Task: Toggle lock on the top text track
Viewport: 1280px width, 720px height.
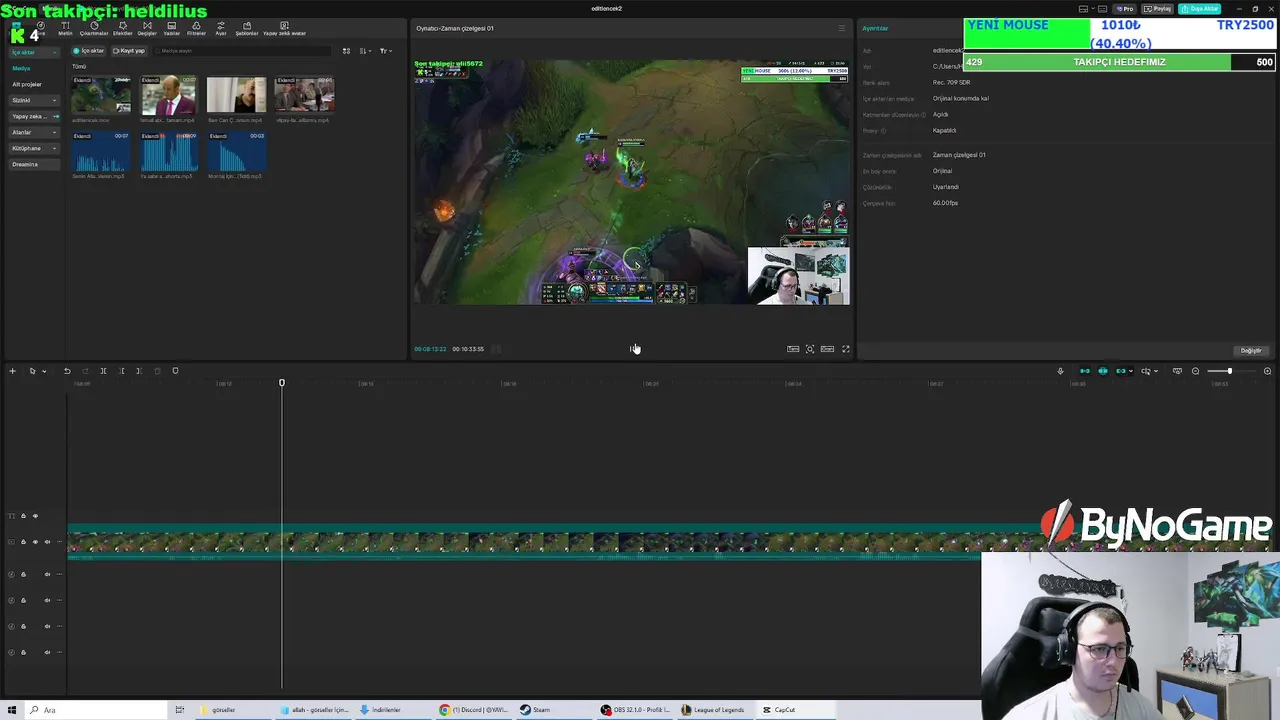Action: pyautogui.click(x=23, y=516)
